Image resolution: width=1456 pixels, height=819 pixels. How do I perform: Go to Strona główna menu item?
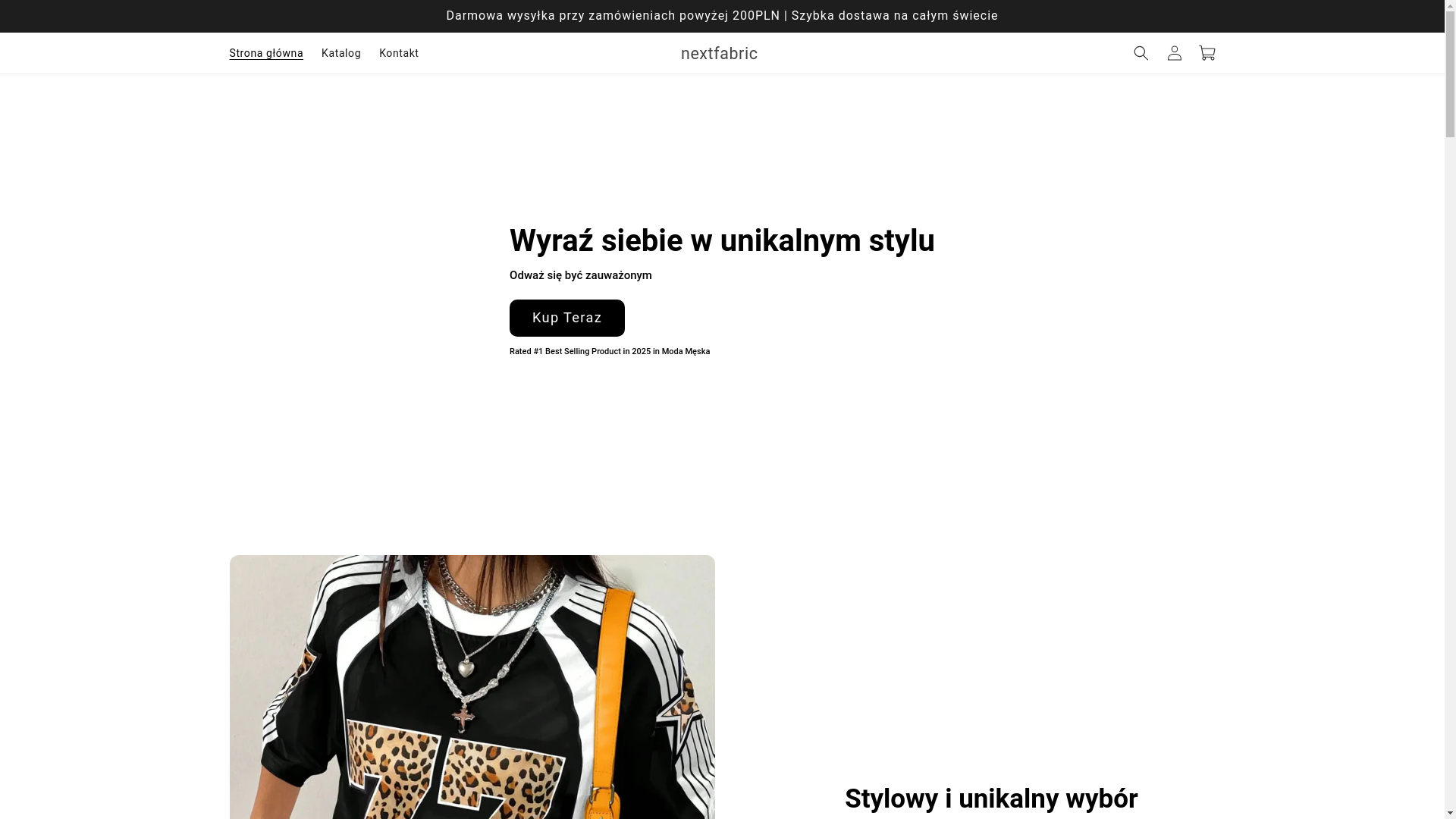[265, 53]
